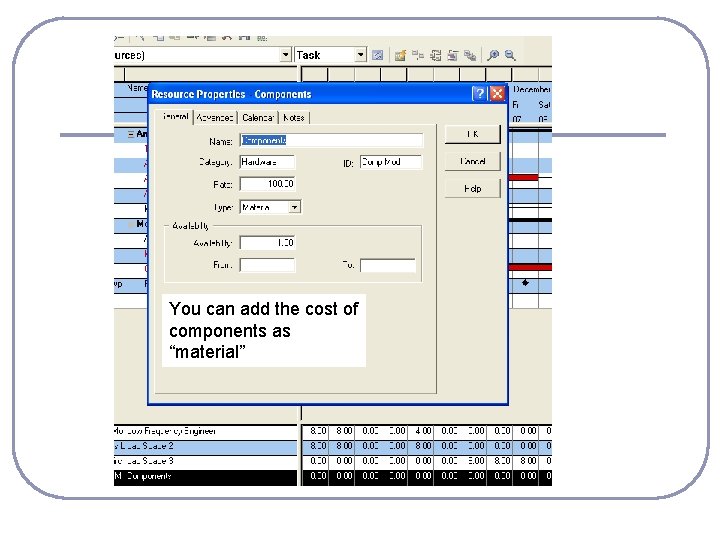The width and height of the screenshot is (720, 540).
Task: Select the Components resource row label
Action: coord(205,477)
